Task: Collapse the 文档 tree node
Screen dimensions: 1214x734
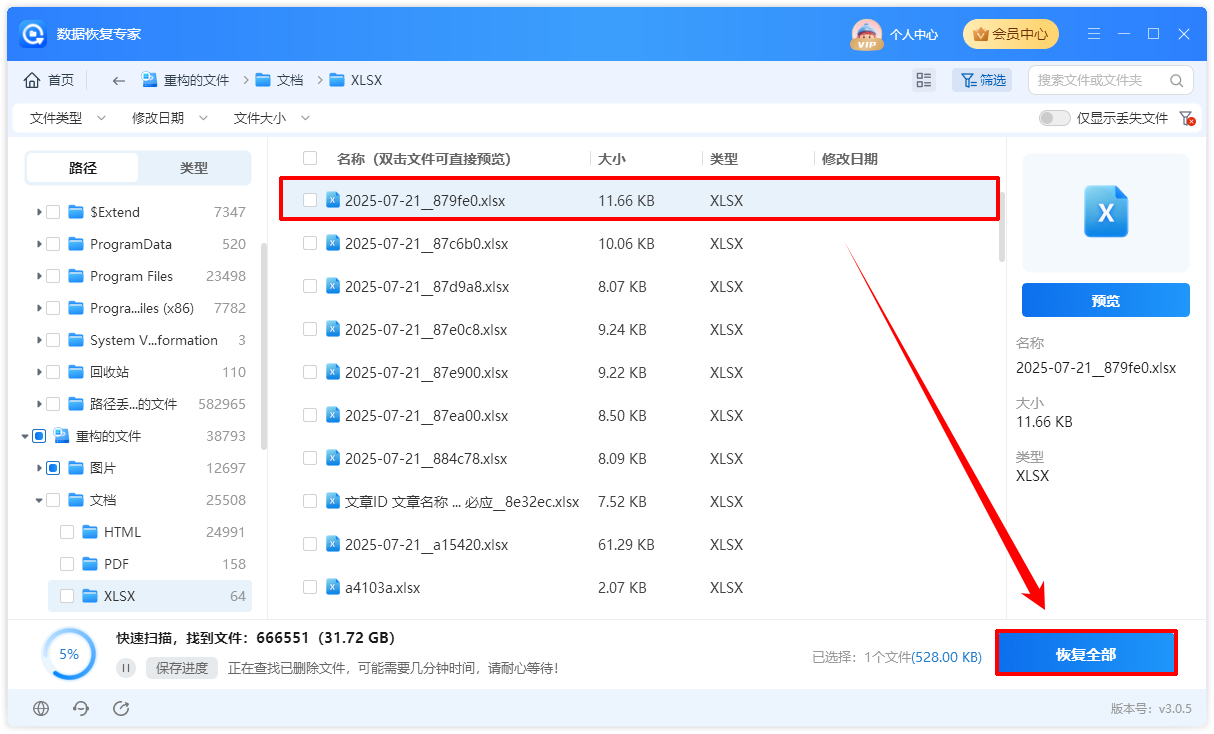Action: 39,500
